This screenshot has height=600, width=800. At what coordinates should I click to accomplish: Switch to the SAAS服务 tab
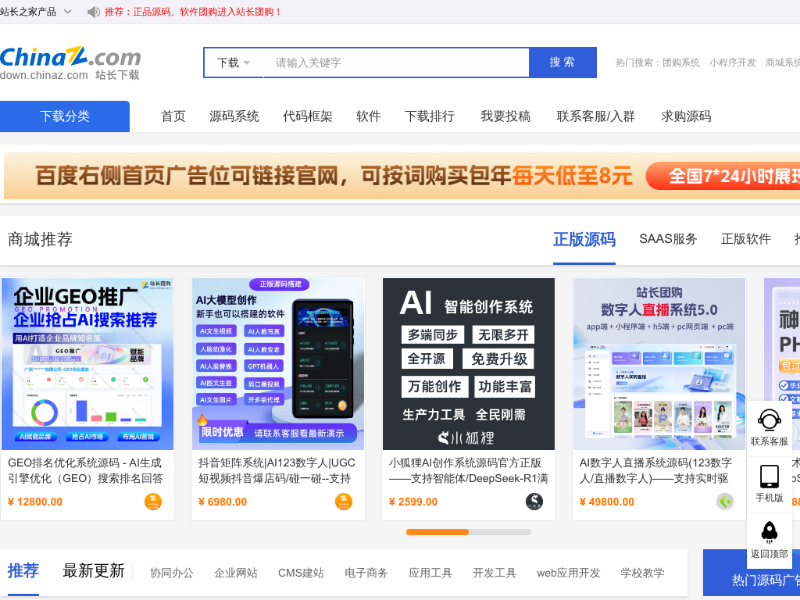(x=668, y=239)
